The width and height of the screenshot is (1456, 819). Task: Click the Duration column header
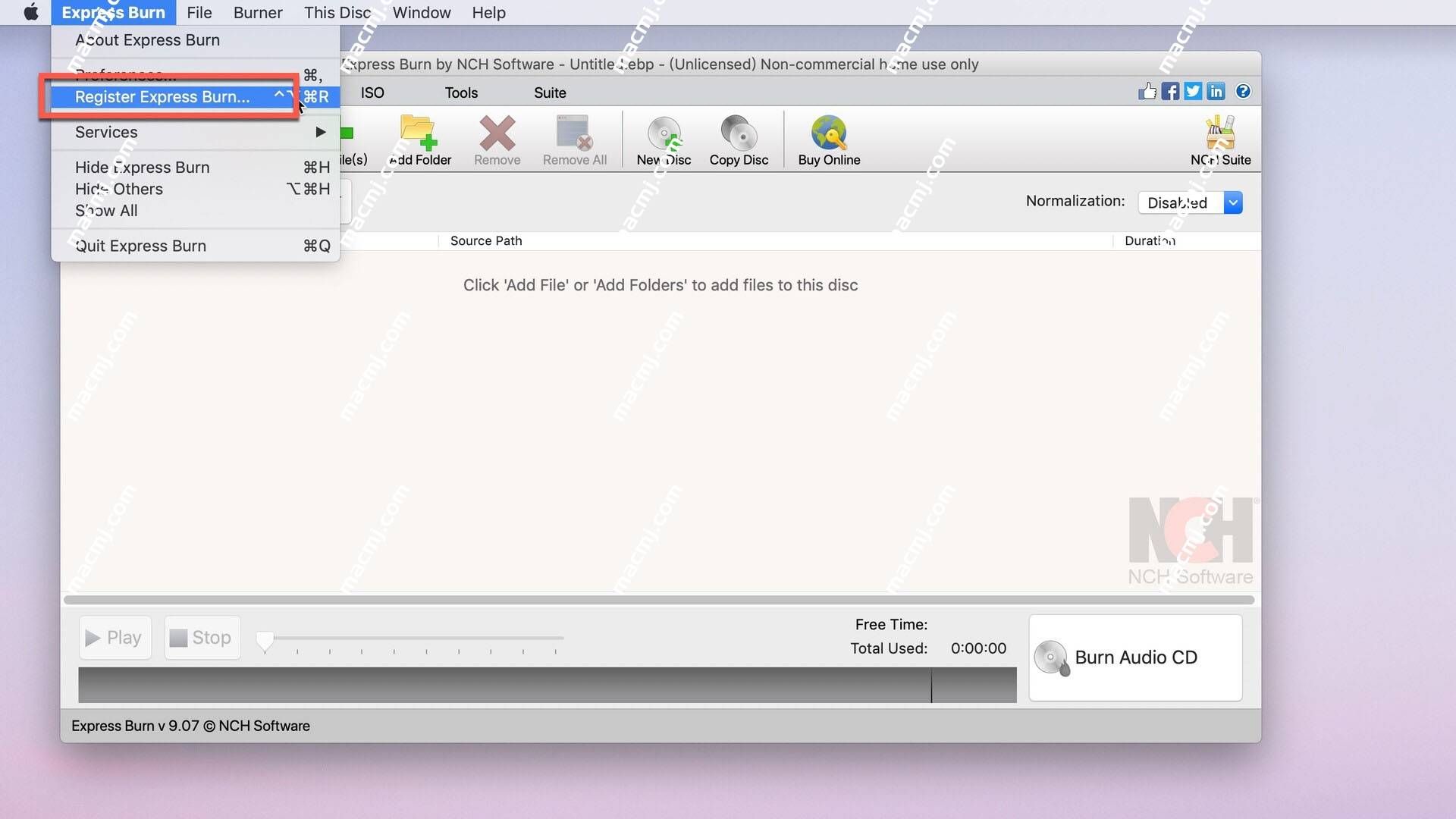[x=1187, y=241]
